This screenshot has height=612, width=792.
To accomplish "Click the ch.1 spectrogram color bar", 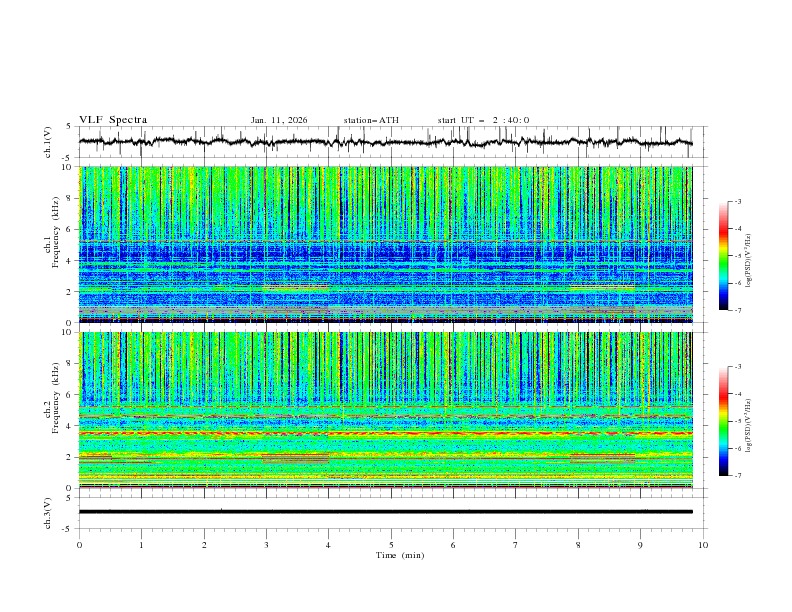I will click(x=723, y=256).
